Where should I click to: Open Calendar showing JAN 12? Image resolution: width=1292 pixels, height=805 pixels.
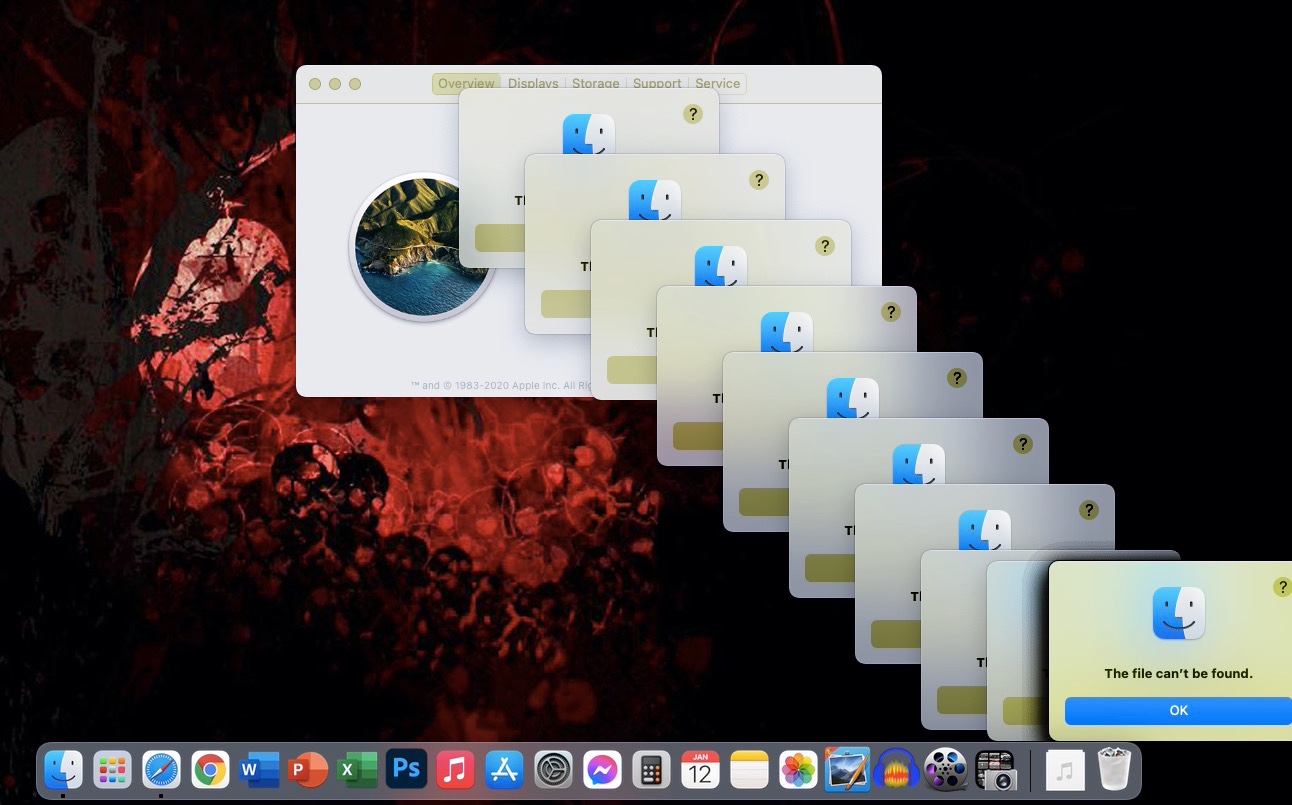700,770
